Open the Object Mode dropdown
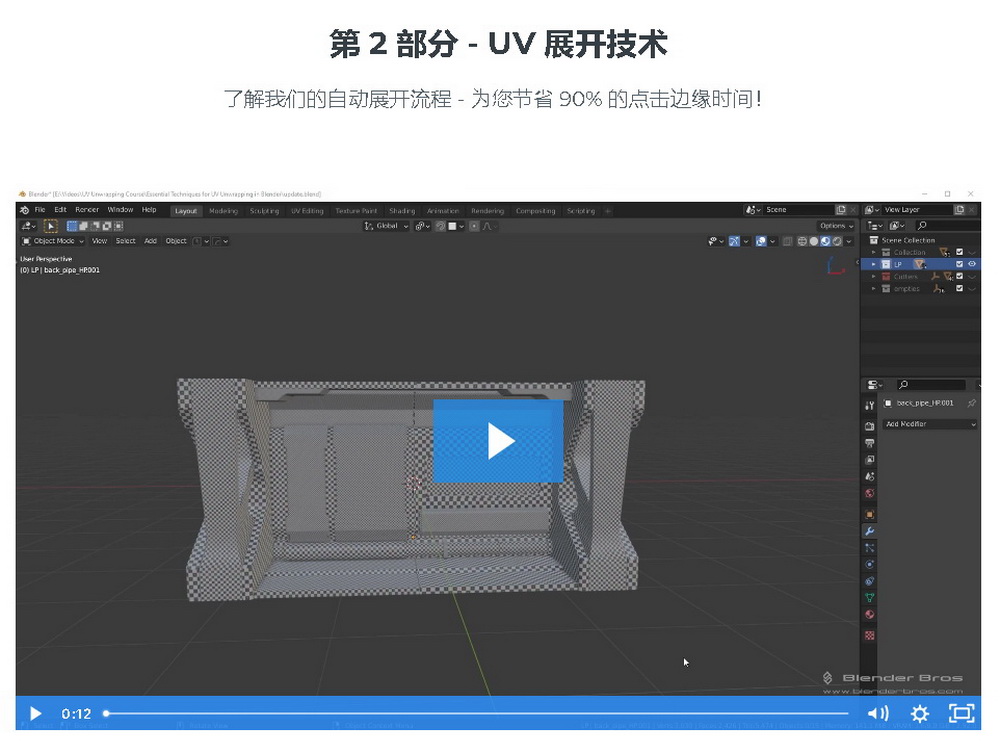This screenshot has height=753, width=1000. pos(53,241)
